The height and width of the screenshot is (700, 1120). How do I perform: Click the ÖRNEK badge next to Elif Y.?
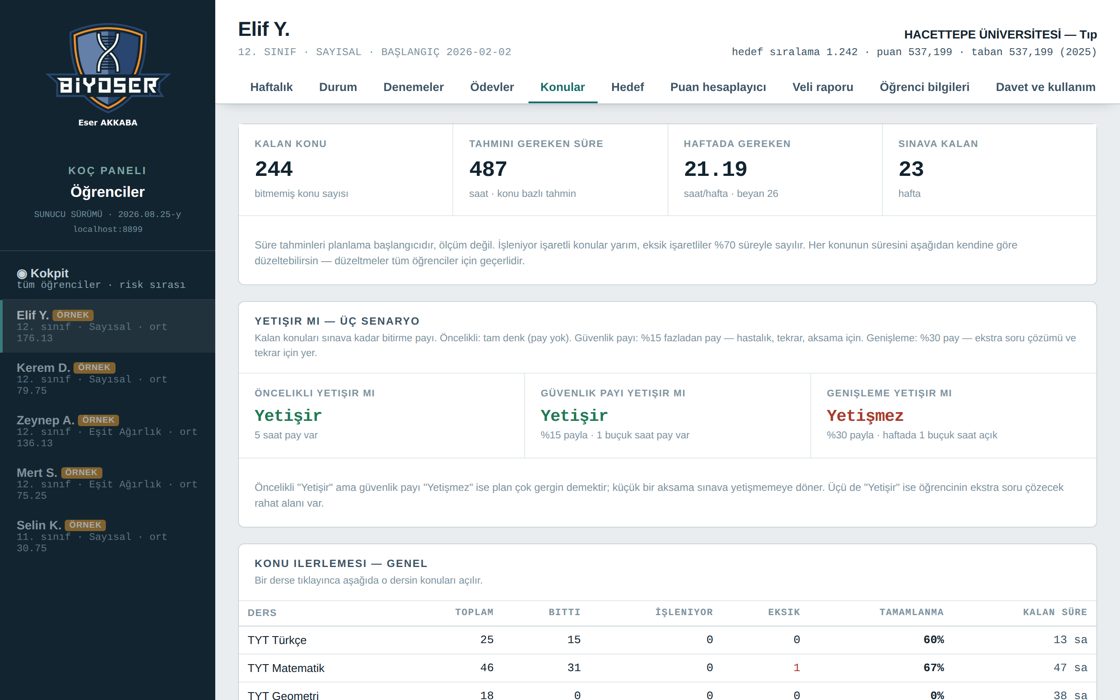[73, 315]
